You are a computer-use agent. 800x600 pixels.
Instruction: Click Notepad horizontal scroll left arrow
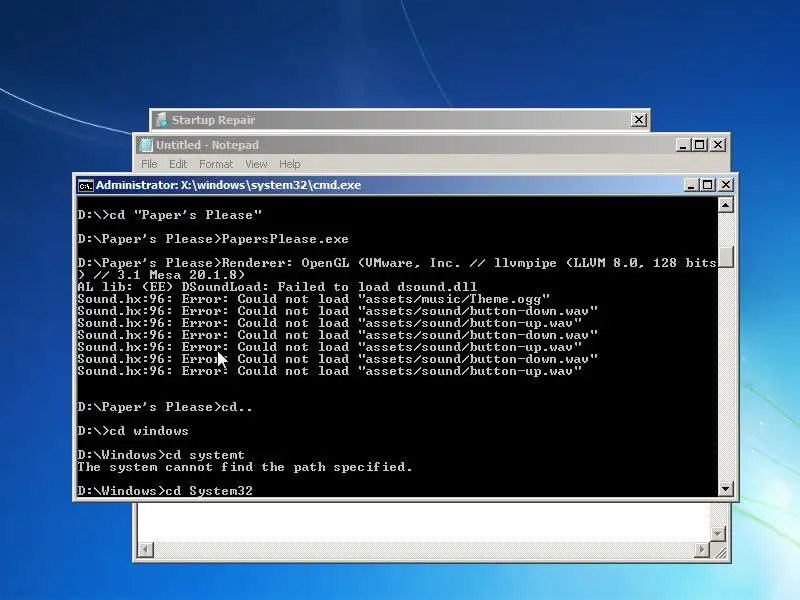point(145,549)
